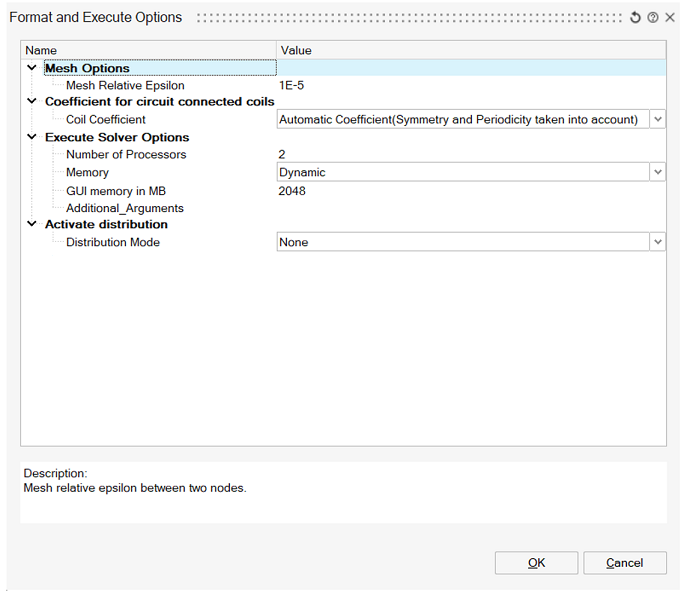
Task: Open help via the question mark icon
Action: (x=652, y=18)
